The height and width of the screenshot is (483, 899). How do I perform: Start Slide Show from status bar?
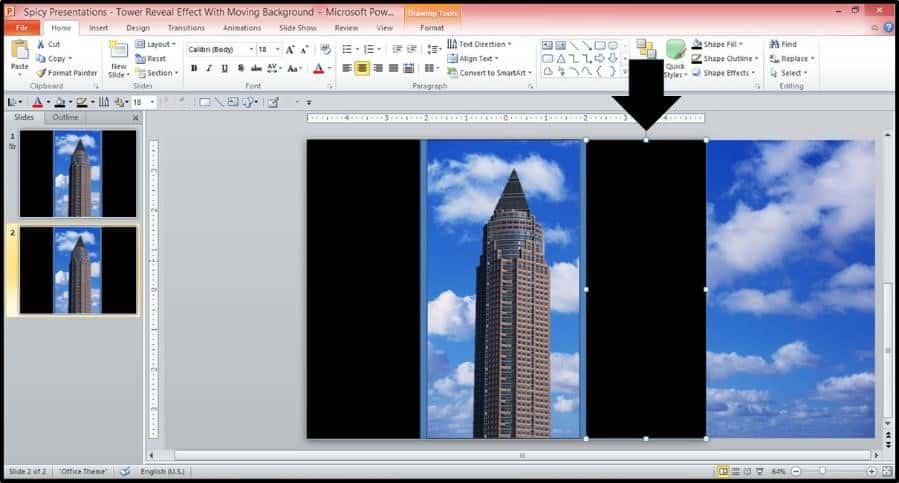760,472
